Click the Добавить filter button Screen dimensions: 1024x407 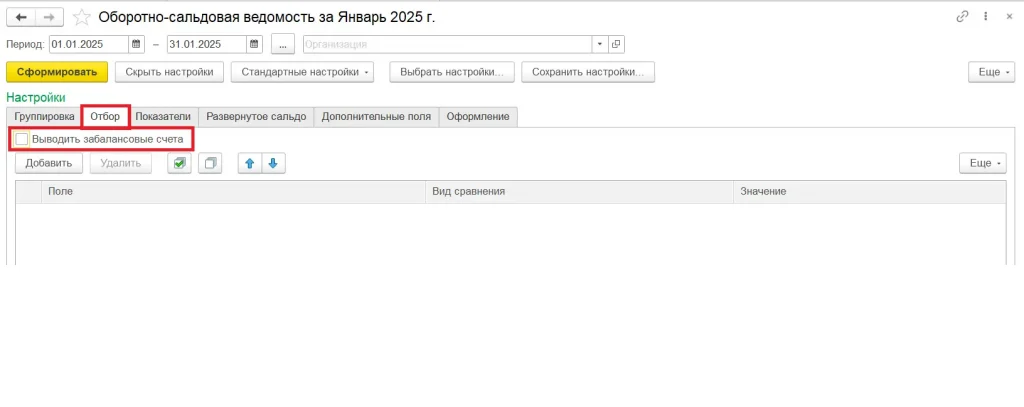click(49, 163)
